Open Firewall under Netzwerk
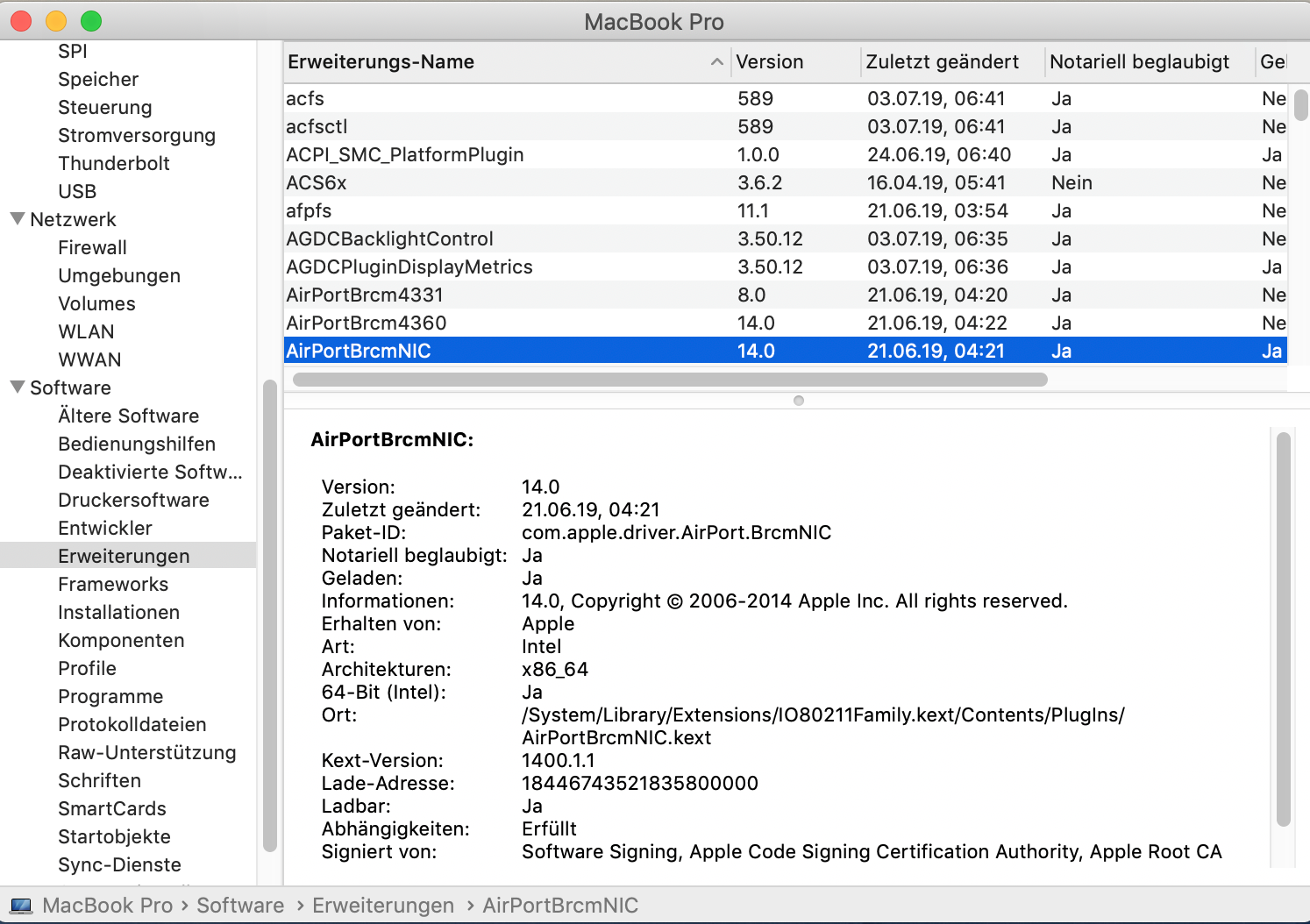1310x924 pixels. (x=92, y=248)
